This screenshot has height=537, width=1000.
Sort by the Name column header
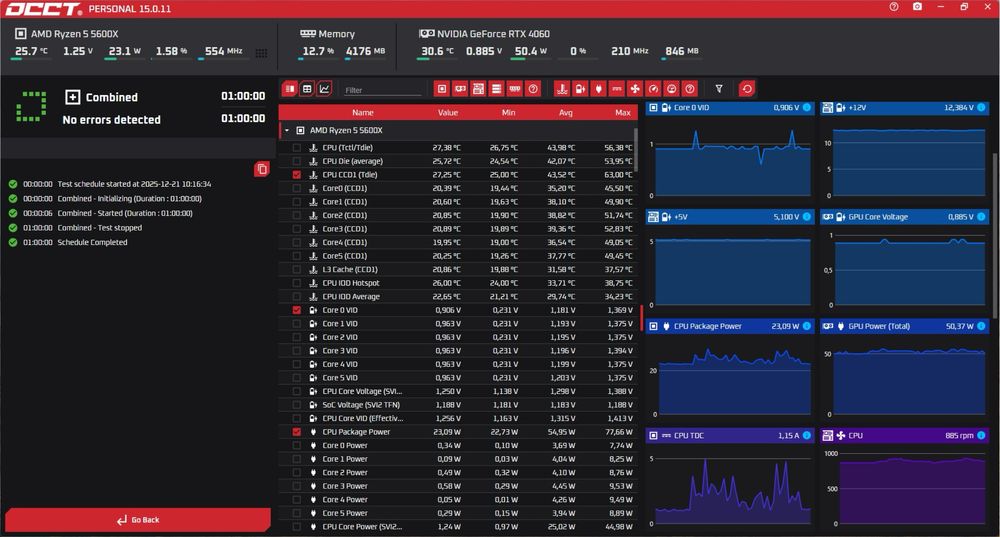(x=362, y=113)
